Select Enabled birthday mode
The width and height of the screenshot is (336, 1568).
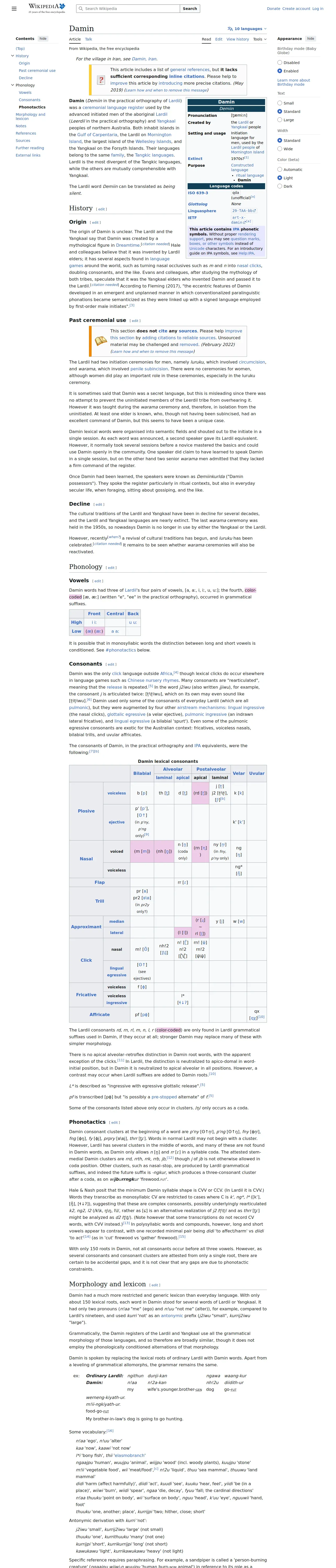[280, 71]
